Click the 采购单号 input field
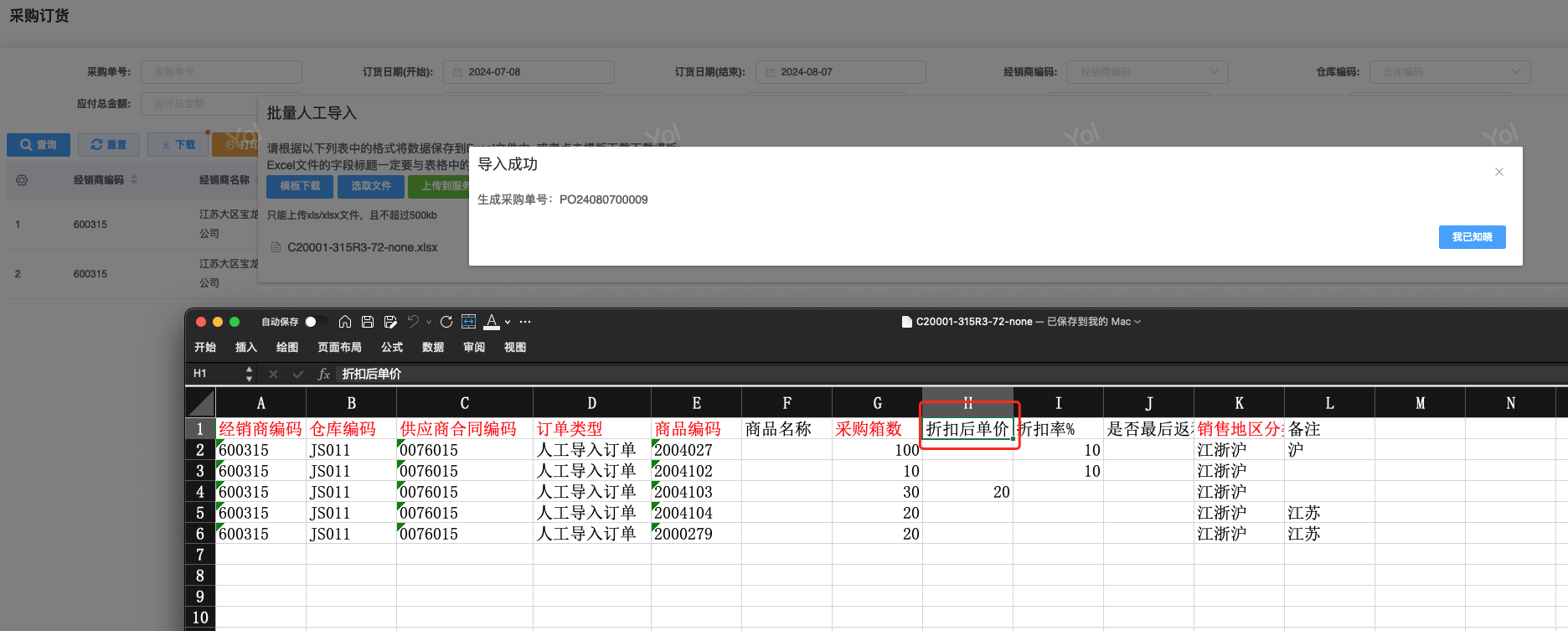 [221, 72]
